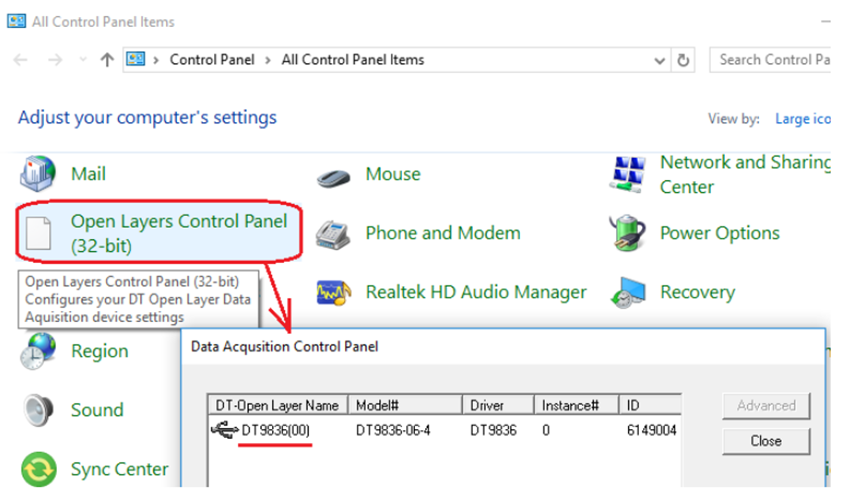Launch Realtek HD Audio Manager icon
The width and height of the screenshot is (865, 500).
(x=333, y=293)
